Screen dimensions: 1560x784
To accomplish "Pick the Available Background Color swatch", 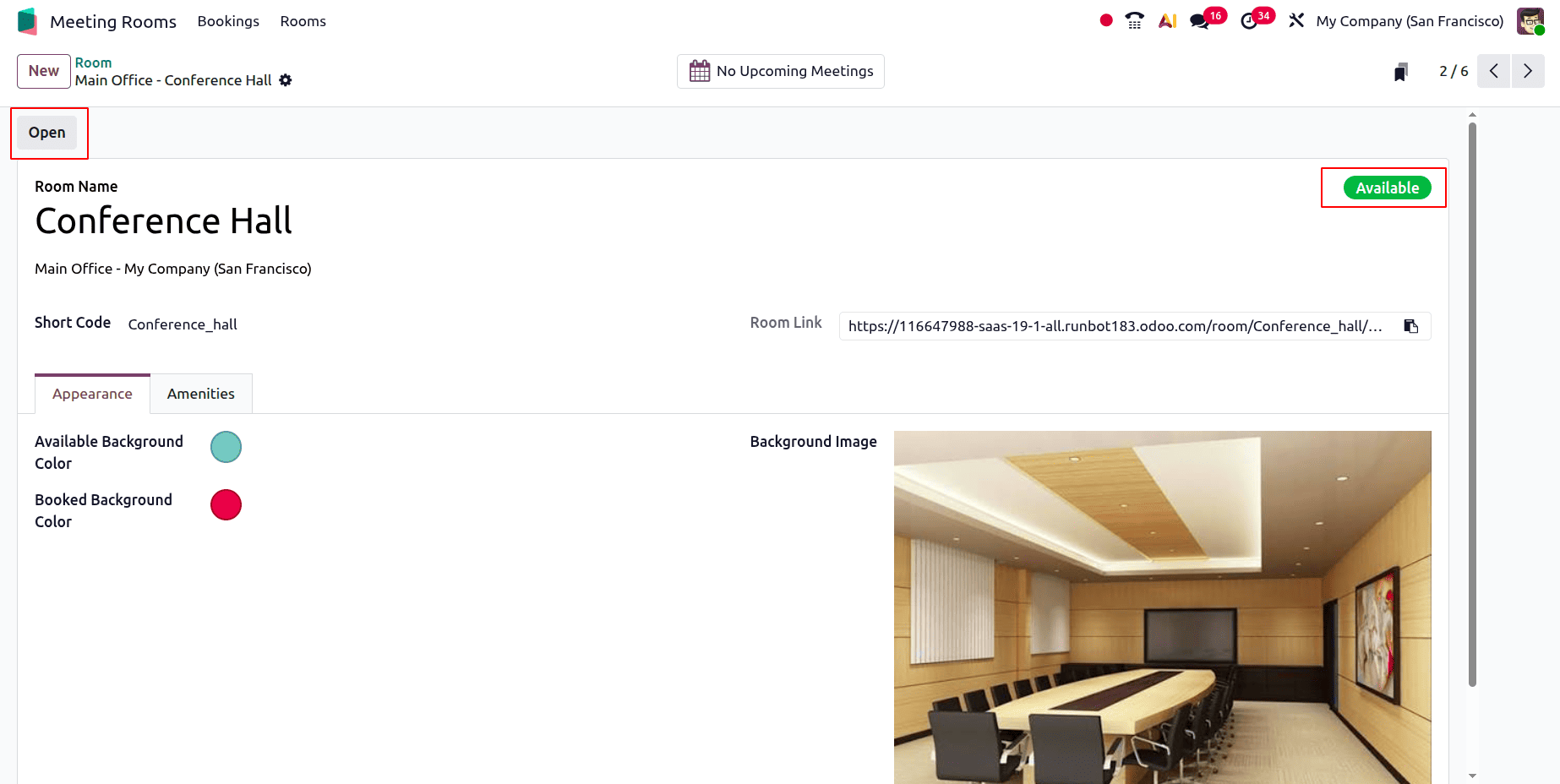I will pos(226,447).
